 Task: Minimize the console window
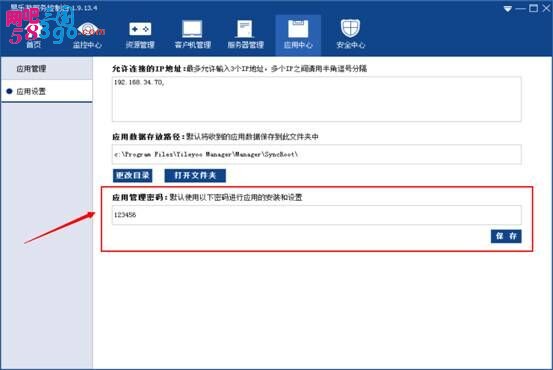click(520, 9)
